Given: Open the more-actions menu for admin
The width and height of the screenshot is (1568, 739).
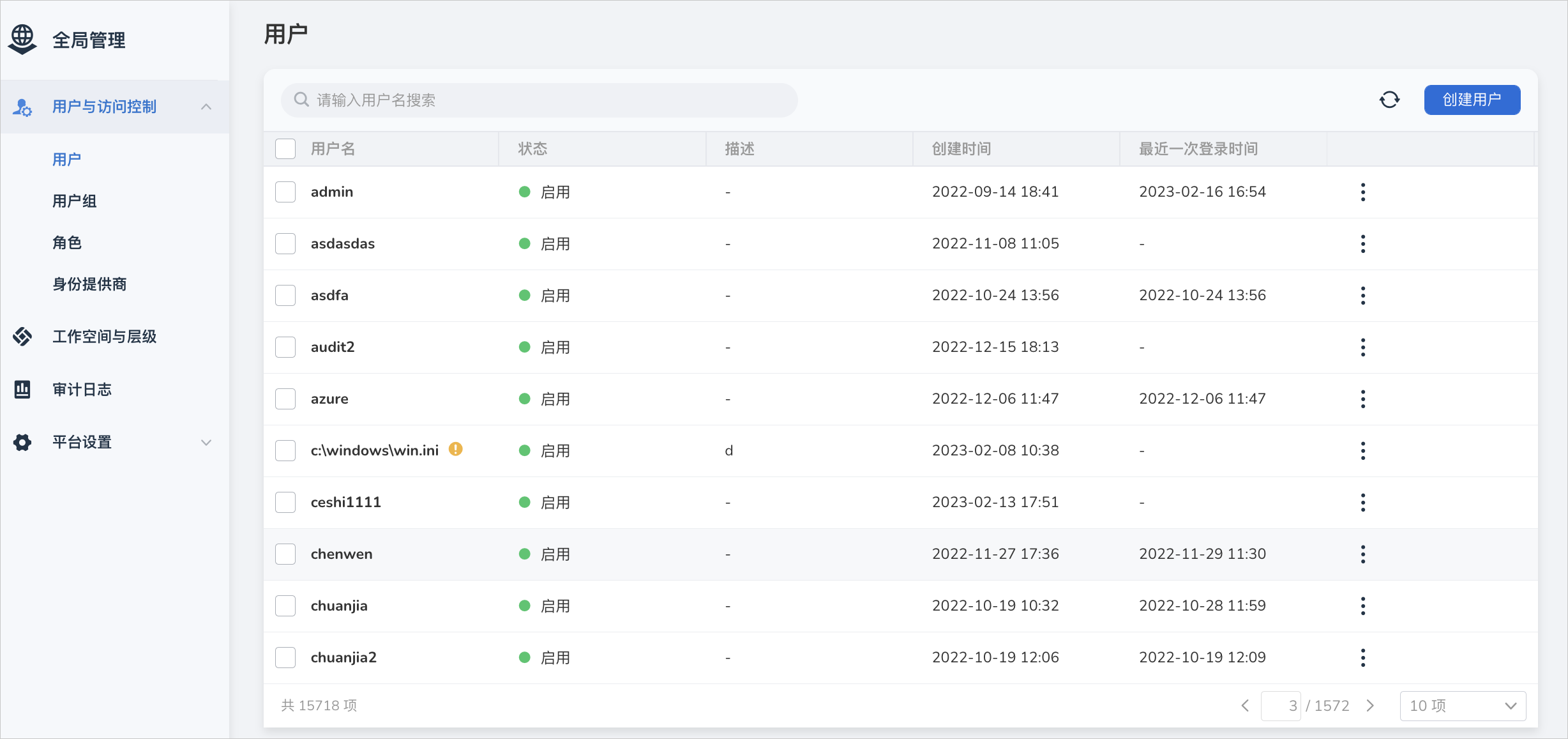Looking at the screenshot, I should (1363, 192).
